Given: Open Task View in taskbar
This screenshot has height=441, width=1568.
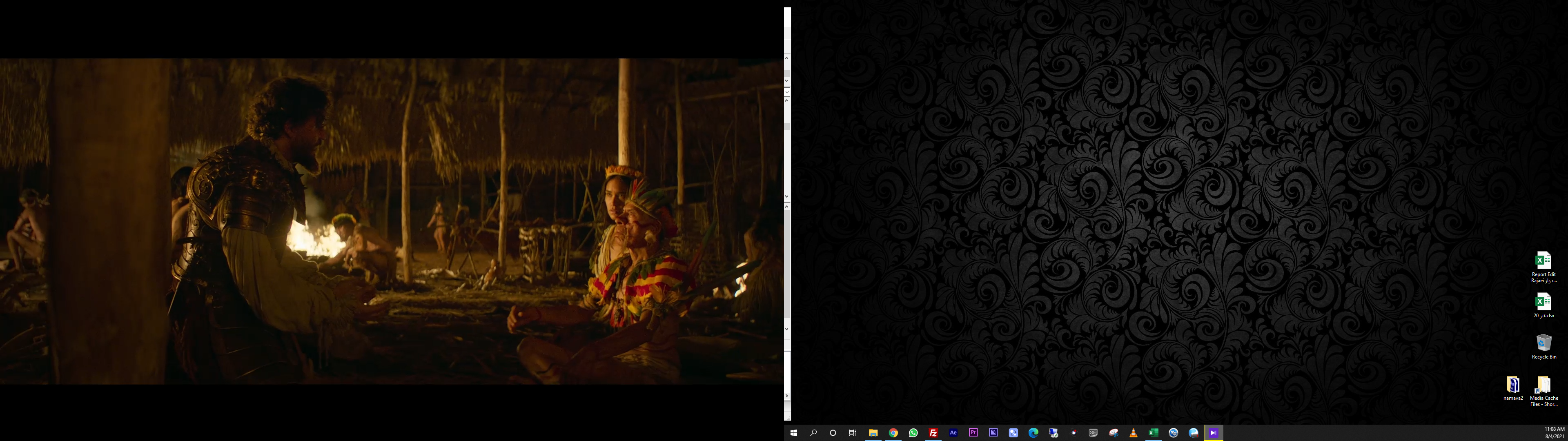Looking at the screenshot, I should point(853,433).
